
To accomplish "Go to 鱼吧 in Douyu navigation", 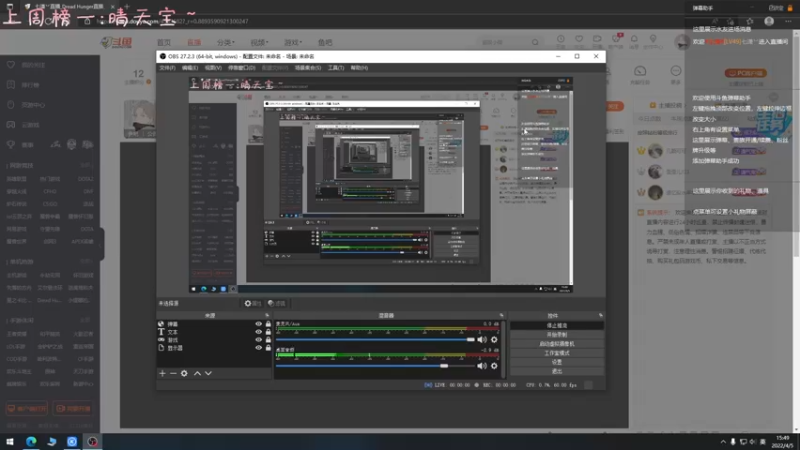I will (x=325, y=42).
